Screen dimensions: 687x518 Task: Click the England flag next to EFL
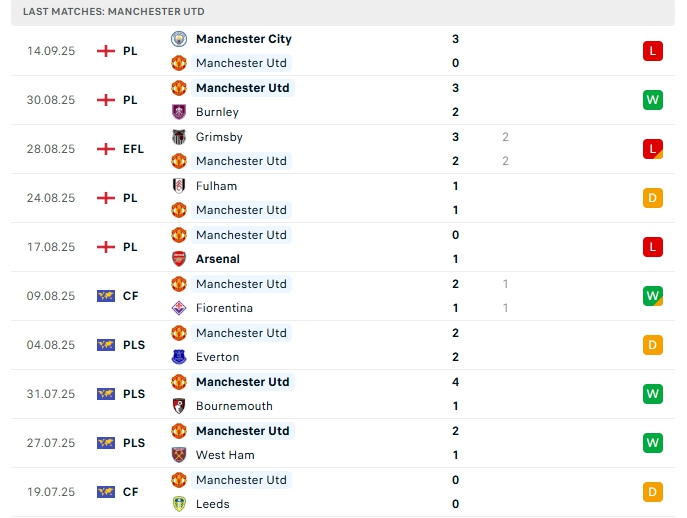pos(106,149)
